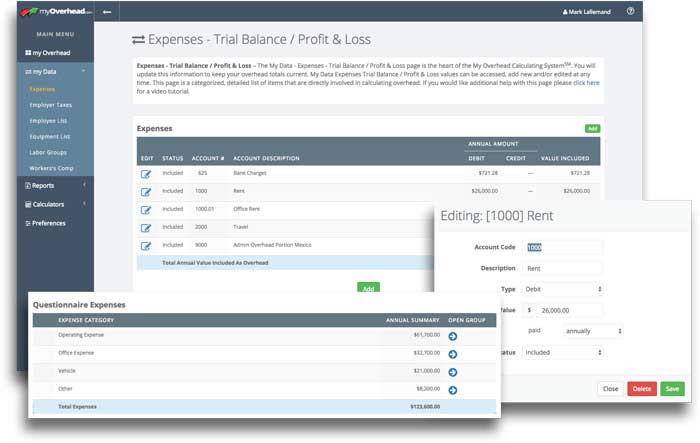Open Mark Lallemand user menu
The image size is (700, 443).
pos(586,12)
